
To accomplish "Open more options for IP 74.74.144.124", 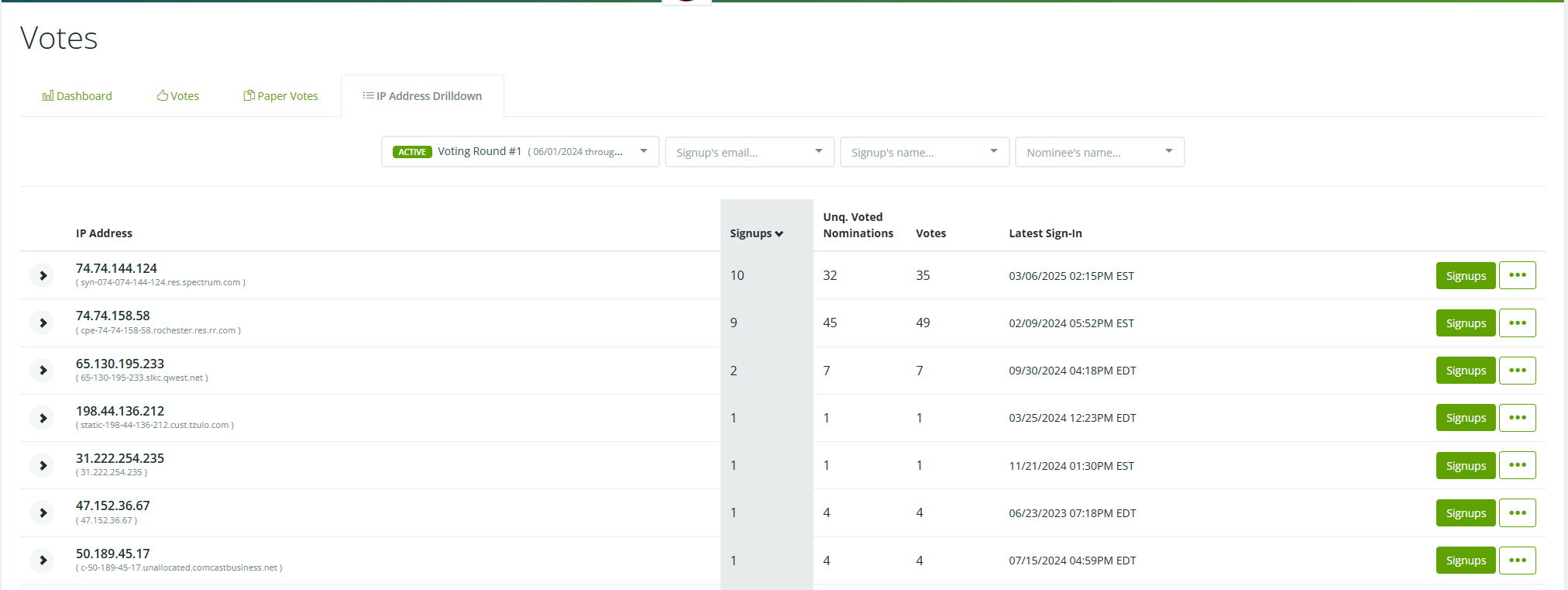I will coord(1517,275).
